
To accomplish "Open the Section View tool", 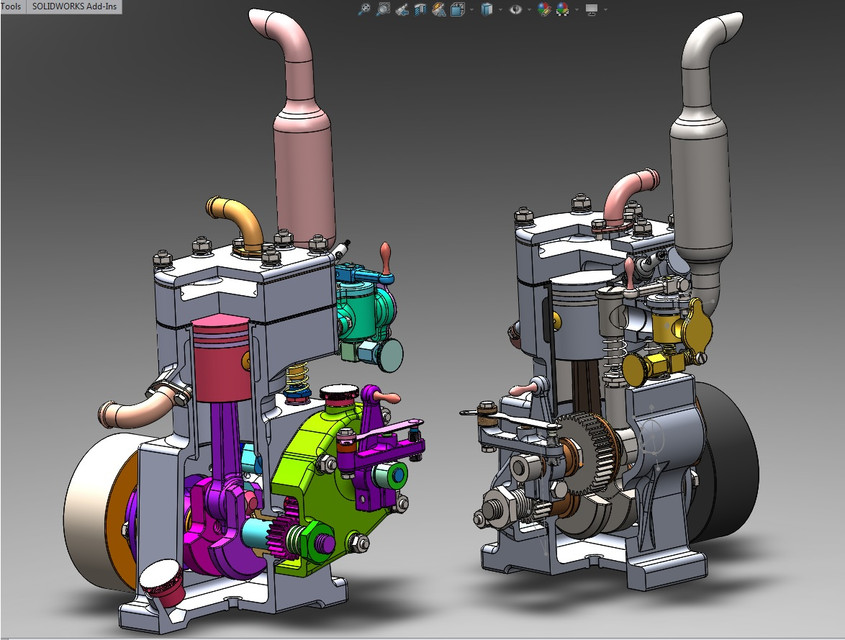I will point(419,8).
